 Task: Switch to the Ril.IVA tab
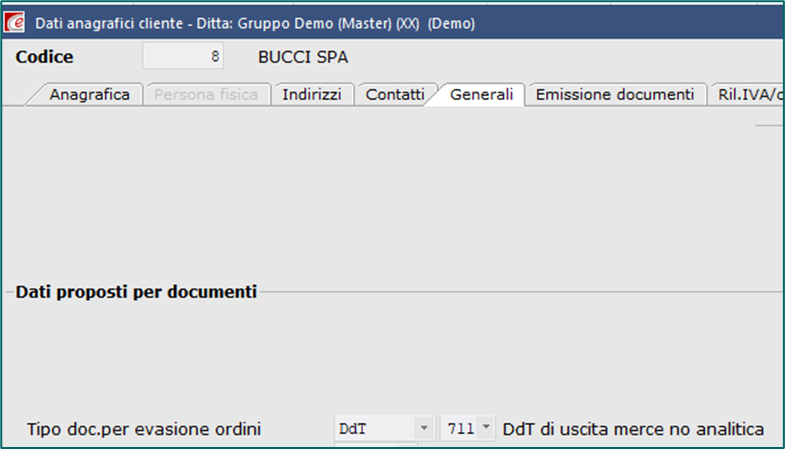(x=748, y=94)
